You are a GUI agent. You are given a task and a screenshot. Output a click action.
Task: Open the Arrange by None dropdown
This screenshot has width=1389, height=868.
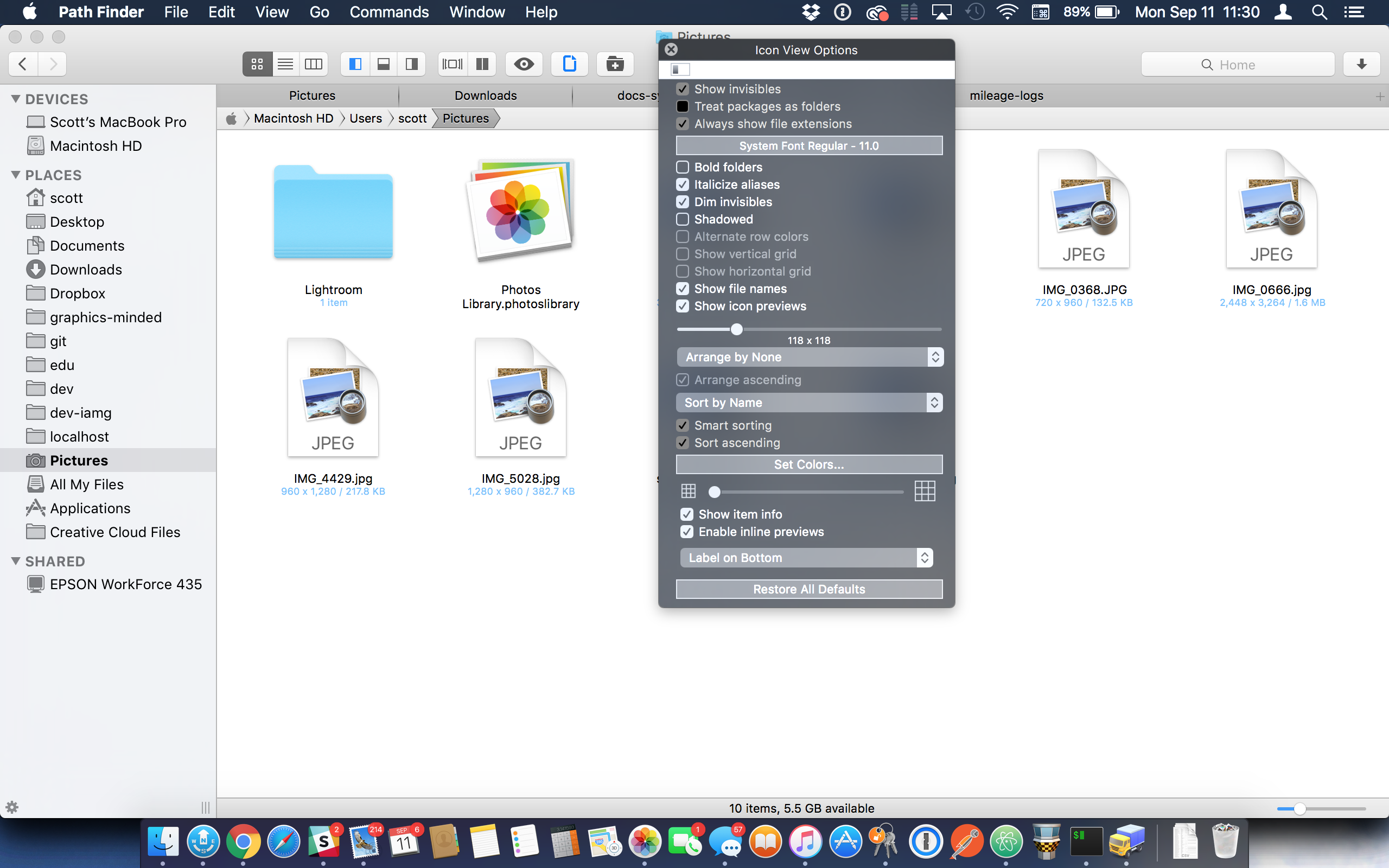point(809,356)
